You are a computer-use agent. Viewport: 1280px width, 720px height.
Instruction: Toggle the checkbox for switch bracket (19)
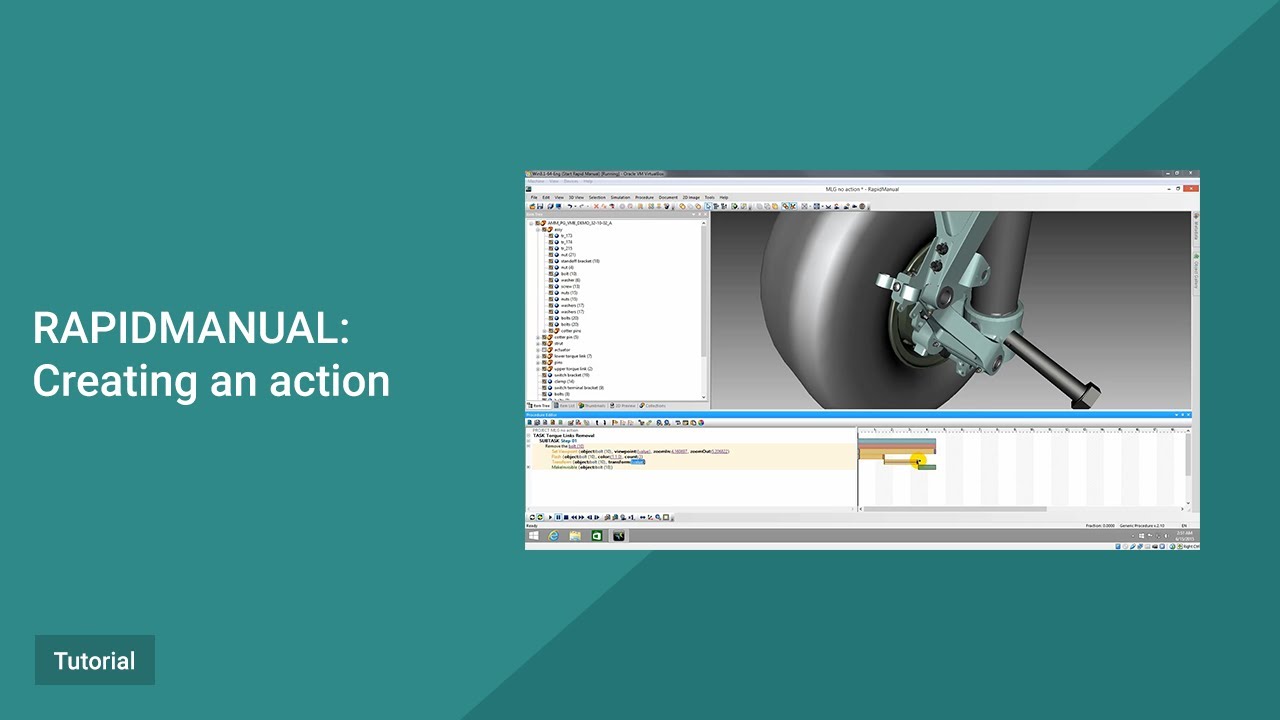pos(544,375)
